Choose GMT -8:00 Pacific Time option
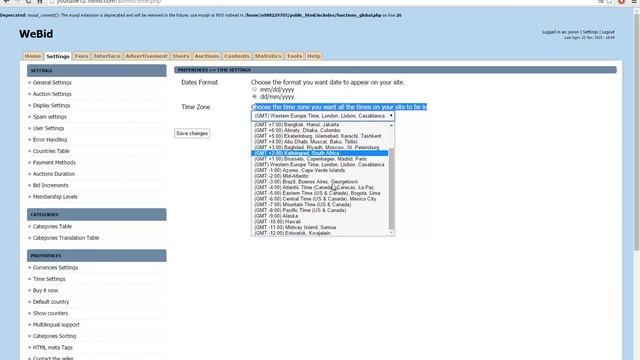This screenshot has height=360, width=640. pos(320,210)
